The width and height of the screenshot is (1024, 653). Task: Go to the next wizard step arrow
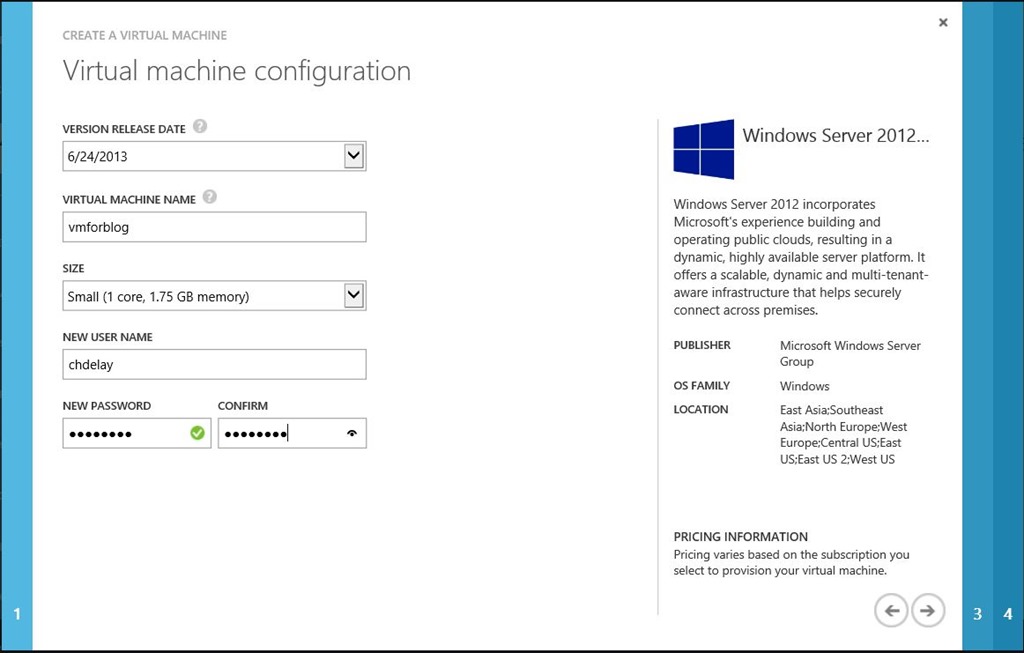coord(927,611)
